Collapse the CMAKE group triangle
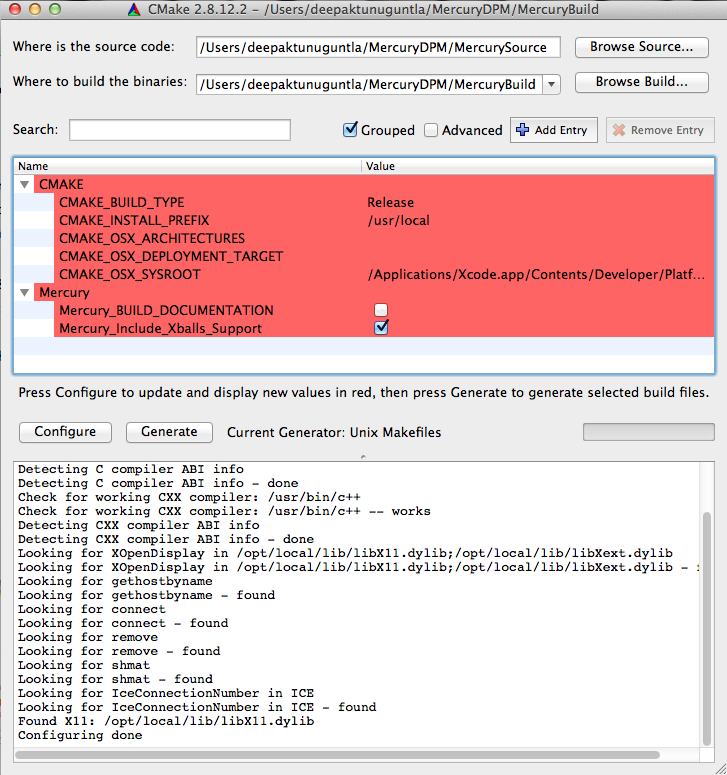Viewport: 727px width, 775px height. pos(24,184)
